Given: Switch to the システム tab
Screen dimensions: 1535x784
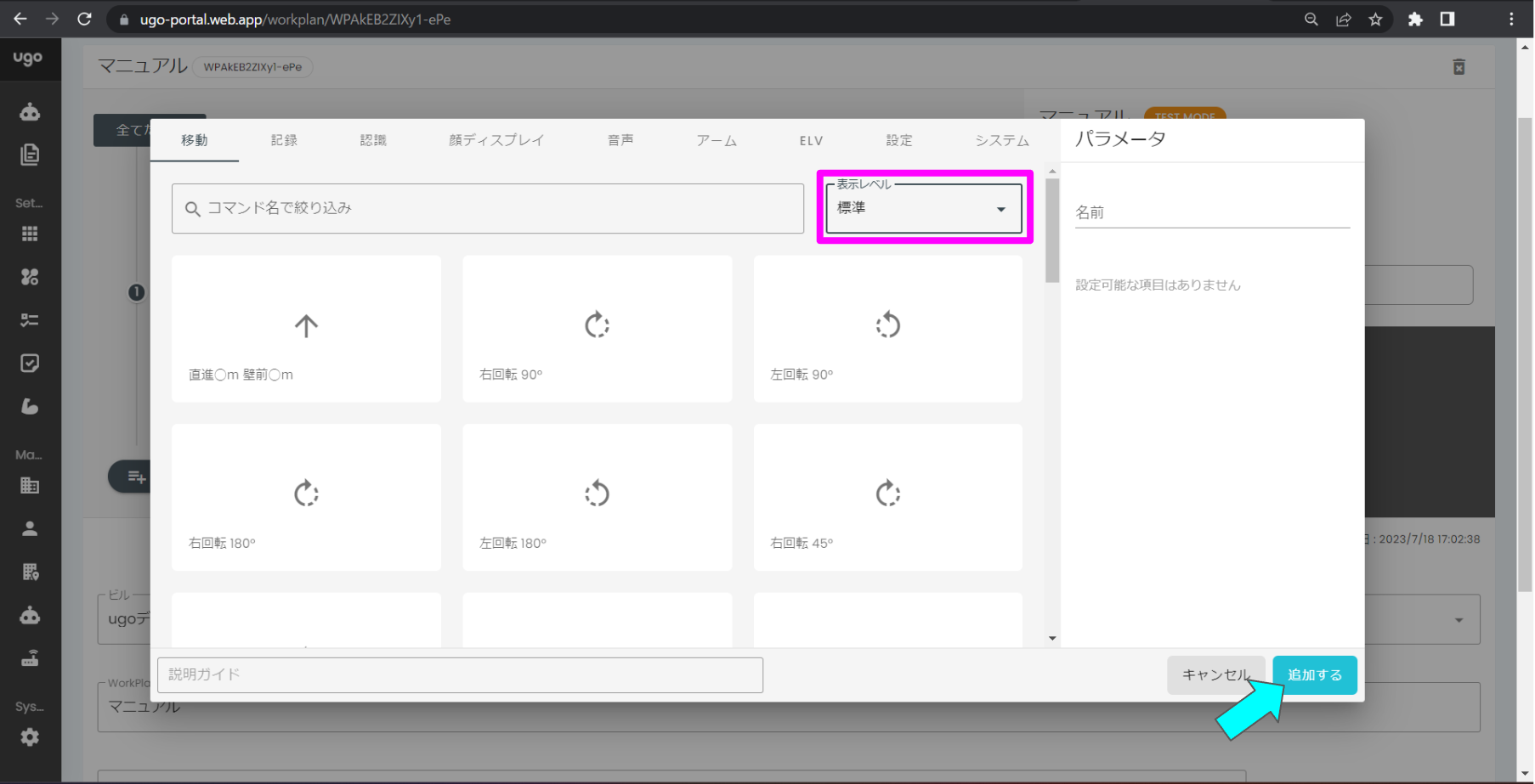Looking at the screenshot, I should point(1002,140).
